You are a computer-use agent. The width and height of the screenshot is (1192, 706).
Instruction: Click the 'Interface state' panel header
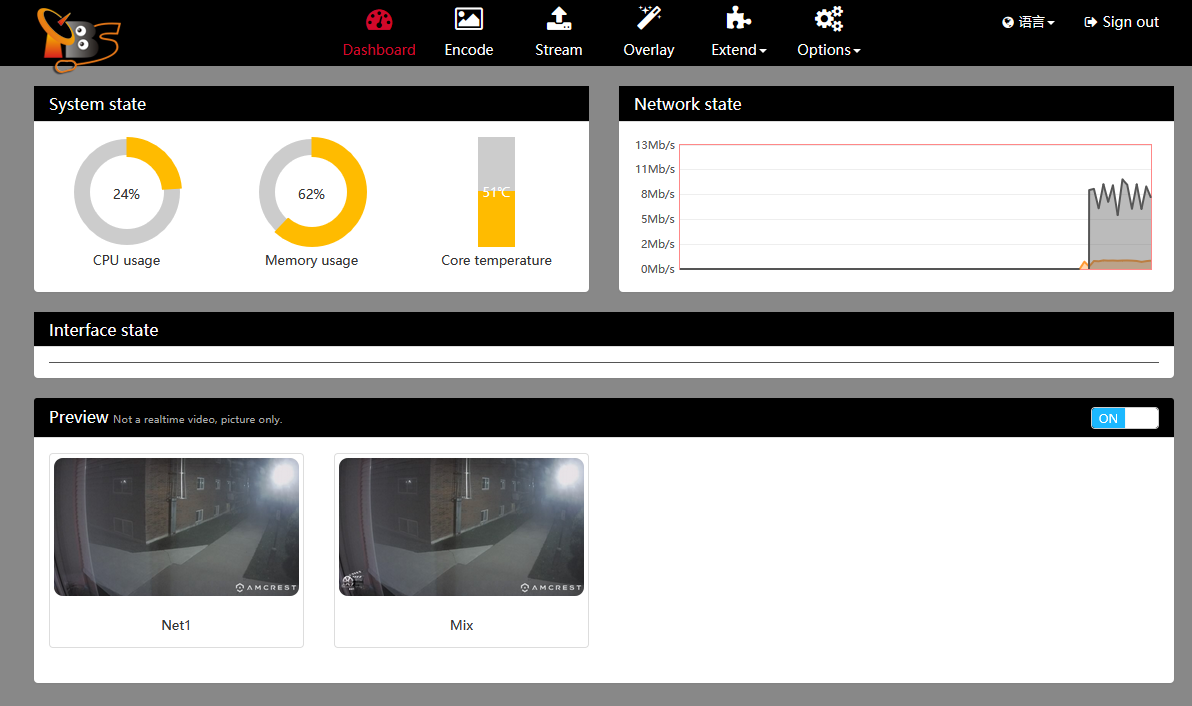pyautogui.click(x=604, y=330)
